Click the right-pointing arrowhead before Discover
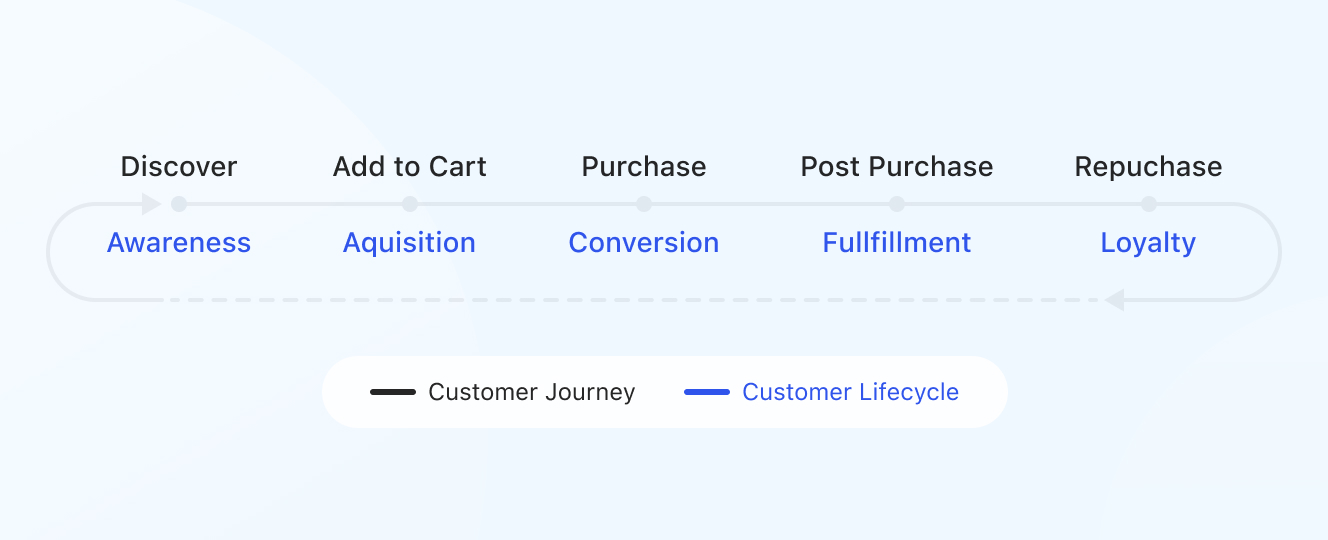Viewport: 1328px width, 540px height. (152, 204)
